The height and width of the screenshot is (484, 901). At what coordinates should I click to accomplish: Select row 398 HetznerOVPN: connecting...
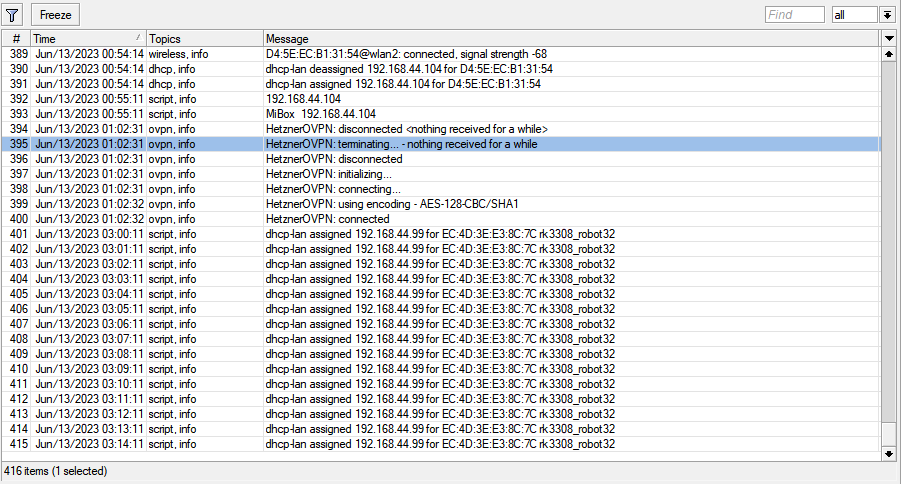(441, 189)
